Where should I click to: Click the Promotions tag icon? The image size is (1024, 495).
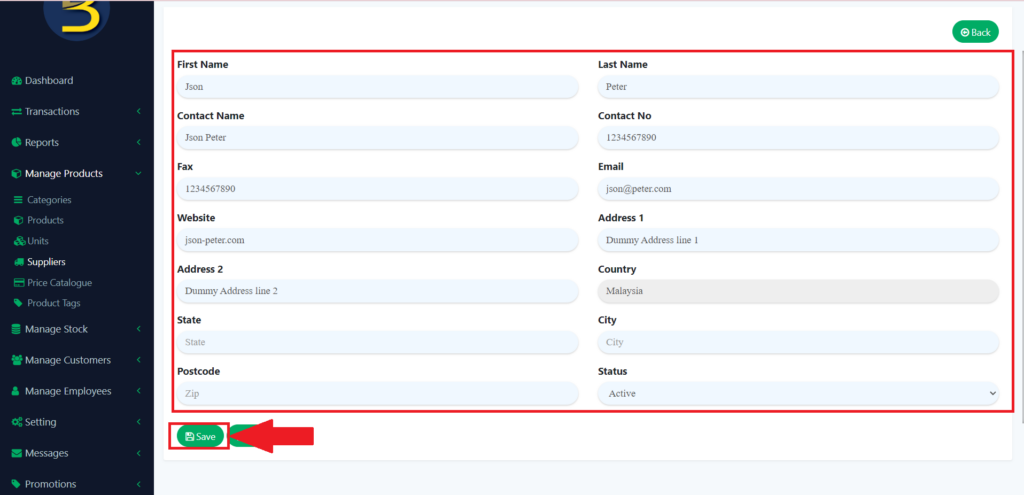16,484
